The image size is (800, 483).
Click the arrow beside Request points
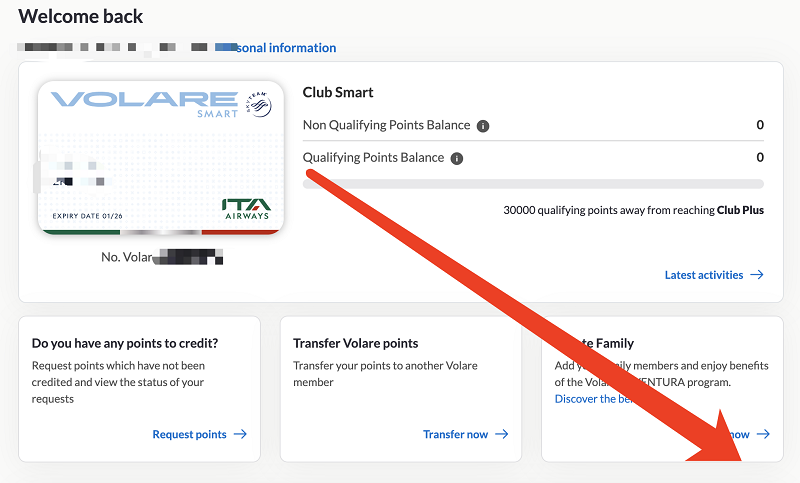coord(240,434)
